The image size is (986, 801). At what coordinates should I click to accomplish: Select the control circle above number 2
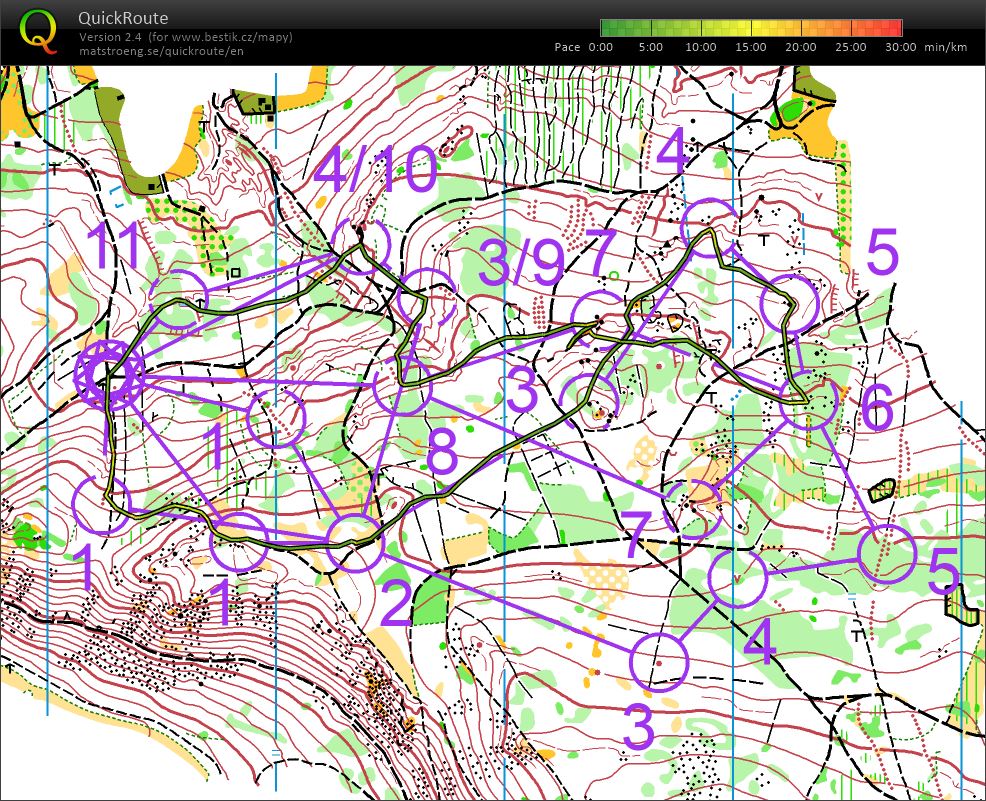[x=355, y=542]
